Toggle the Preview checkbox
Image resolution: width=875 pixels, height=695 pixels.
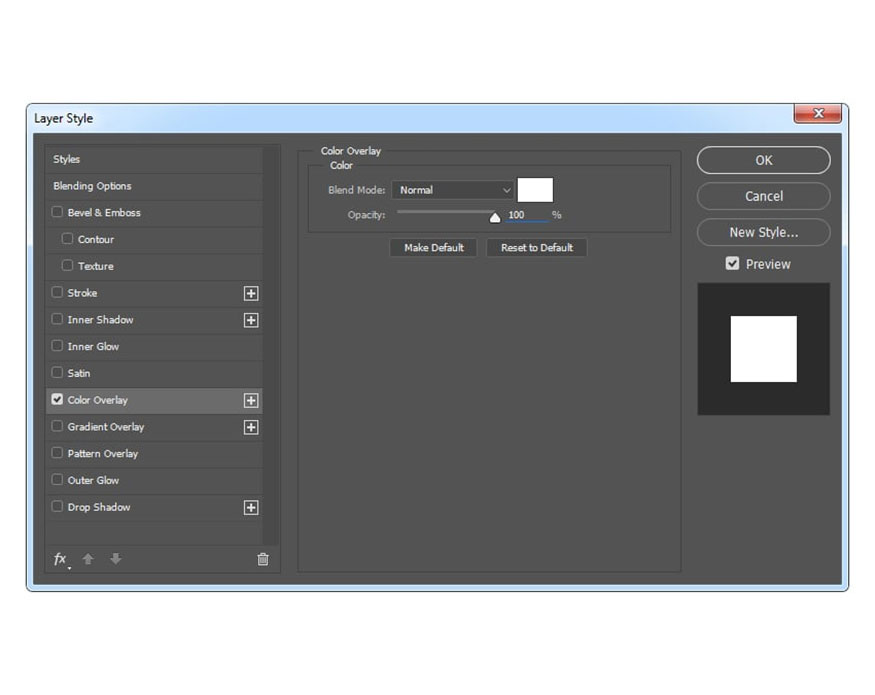click(x=732, y=263)
